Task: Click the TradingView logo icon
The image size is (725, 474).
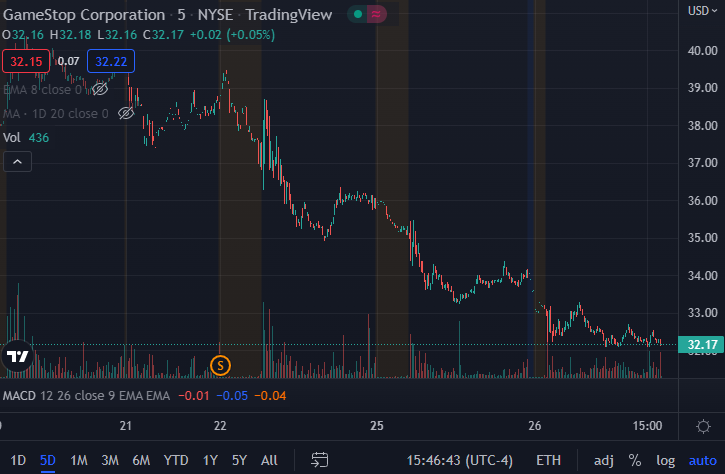Action: tap(18, 356)
